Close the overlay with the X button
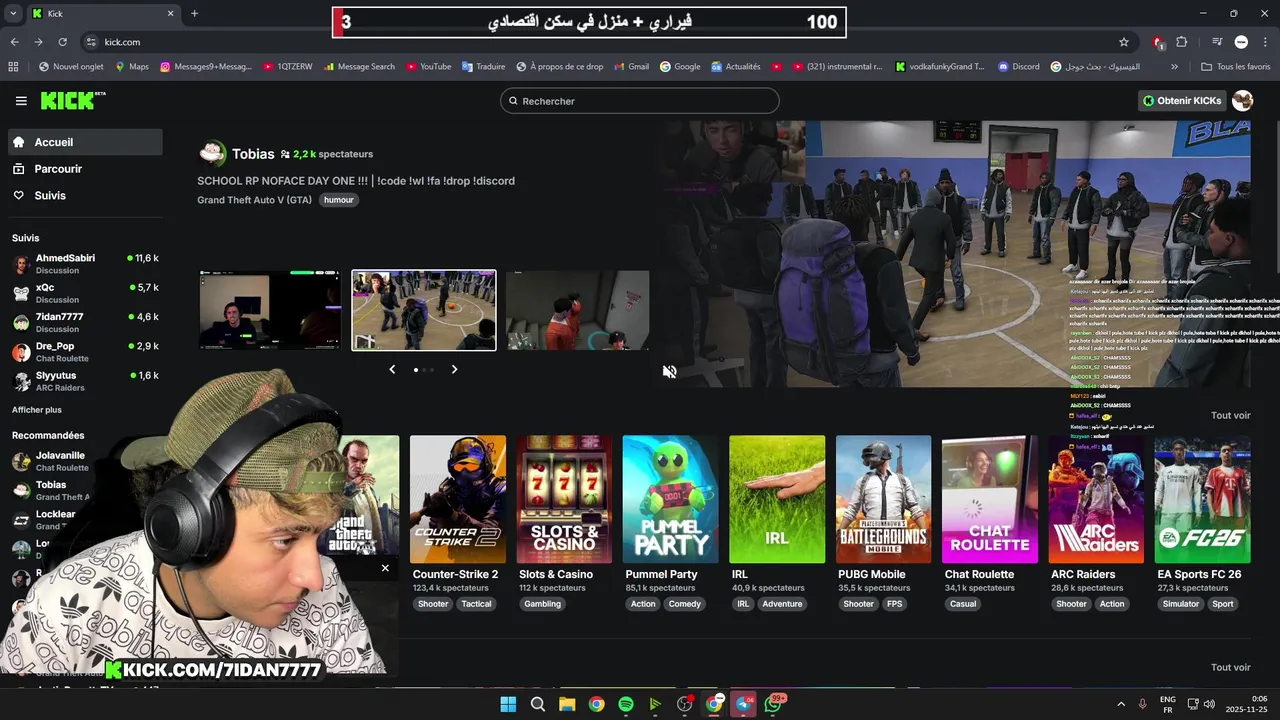This screenshot has width=1280, height=720. coord(385,568)
